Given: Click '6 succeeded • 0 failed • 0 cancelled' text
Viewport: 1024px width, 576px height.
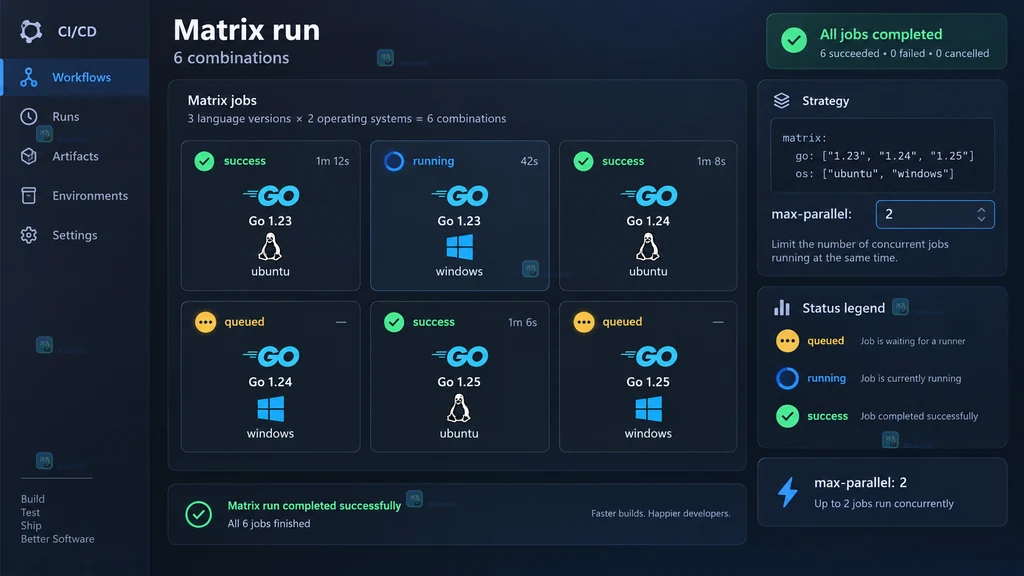Looking at the screenshot, I should click(x=904, y=54).
